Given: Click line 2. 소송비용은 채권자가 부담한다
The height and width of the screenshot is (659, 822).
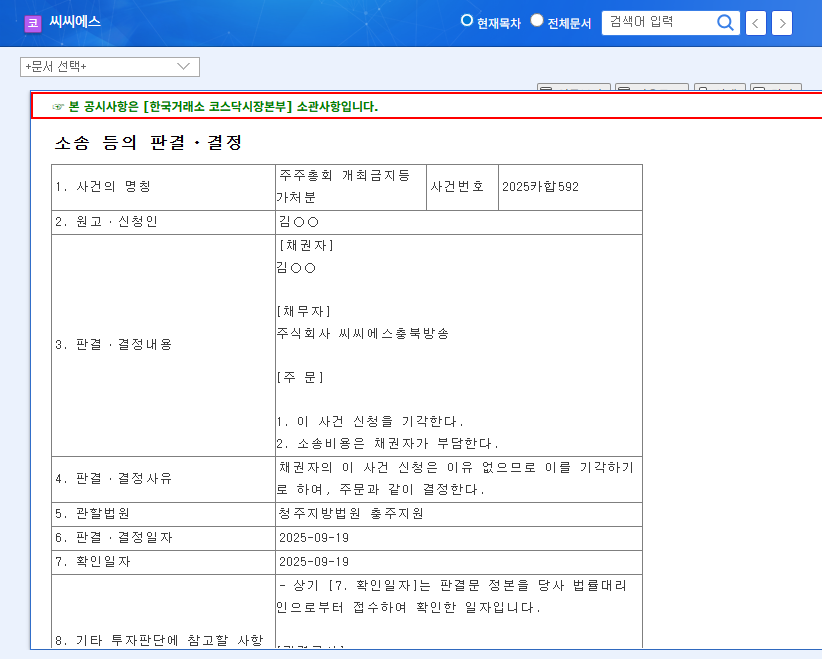Looking at the screenshot, I should (x=387, y=444).
